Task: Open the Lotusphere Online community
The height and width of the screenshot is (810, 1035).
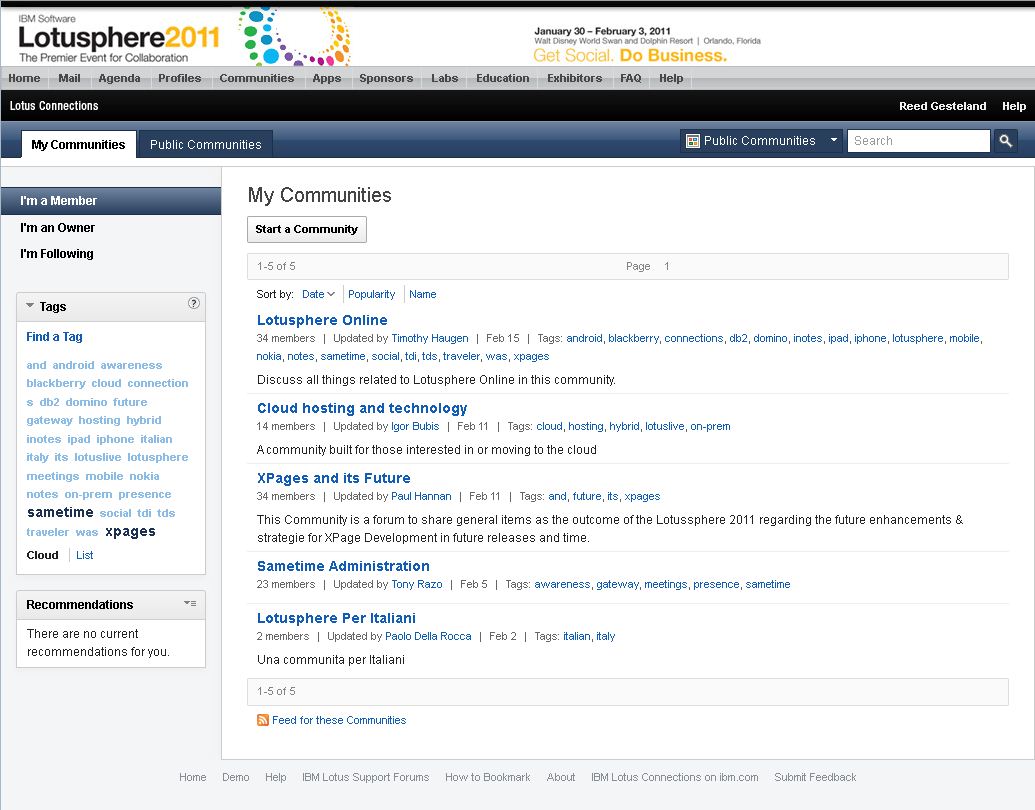Action: (322, 320)
